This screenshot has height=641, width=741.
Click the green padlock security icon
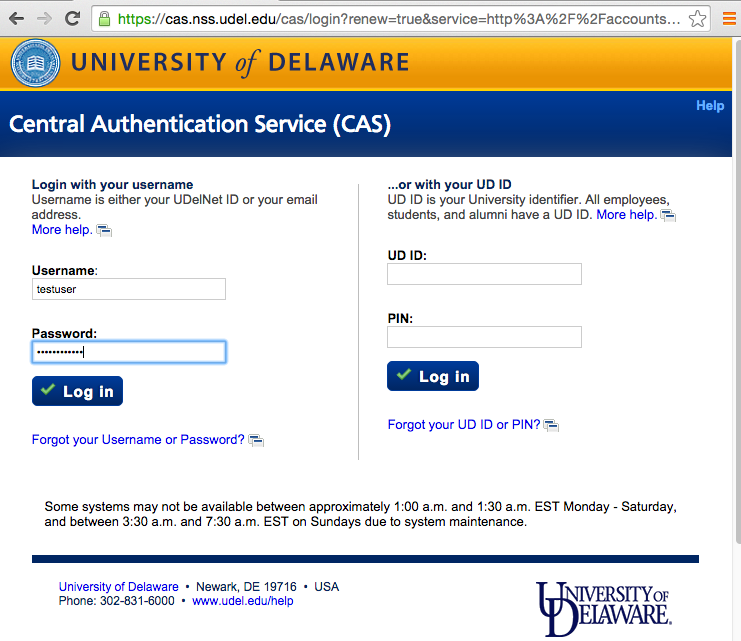[104, 19]
